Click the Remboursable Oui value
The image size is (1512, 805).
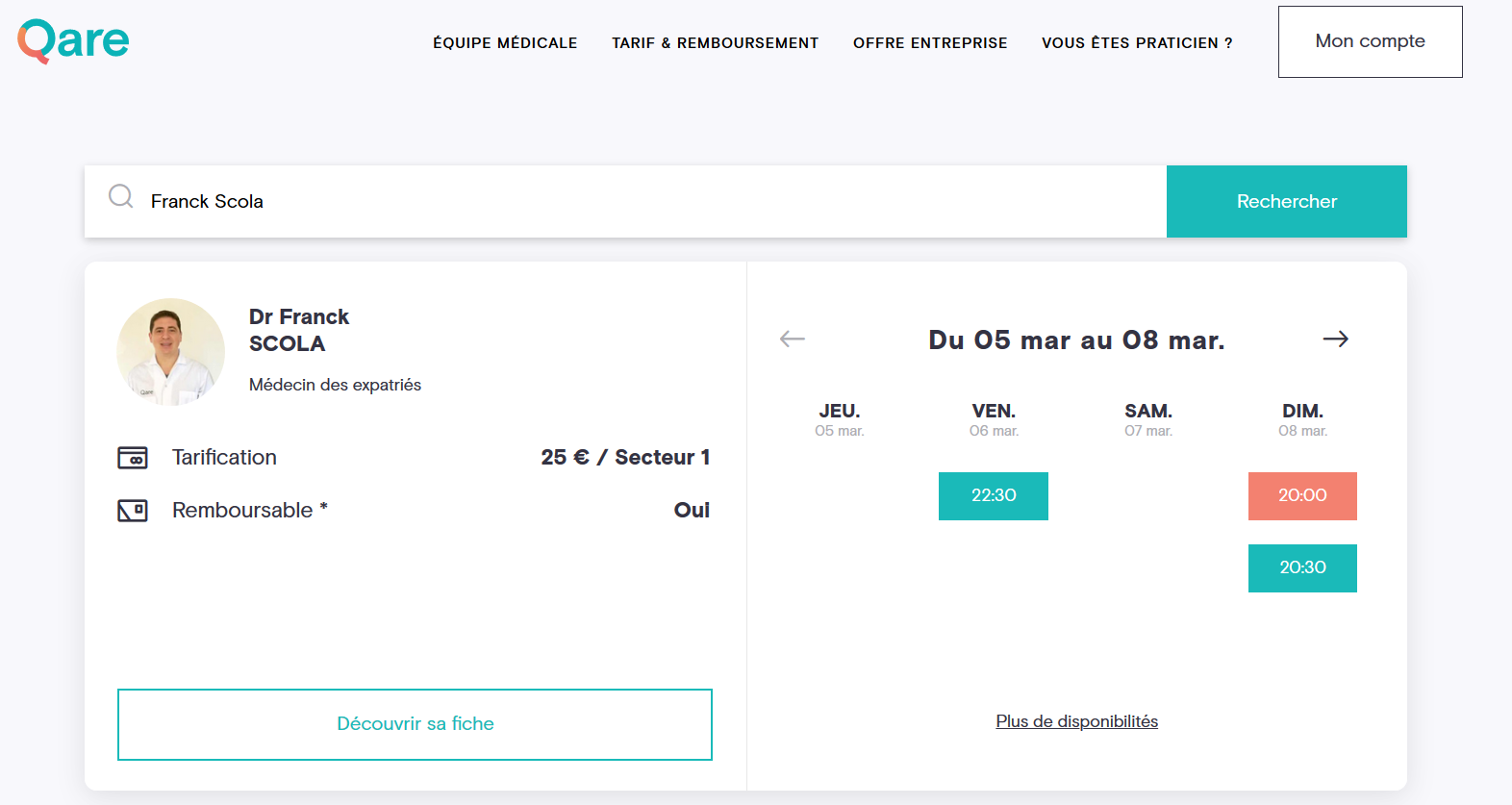[692, 511]
